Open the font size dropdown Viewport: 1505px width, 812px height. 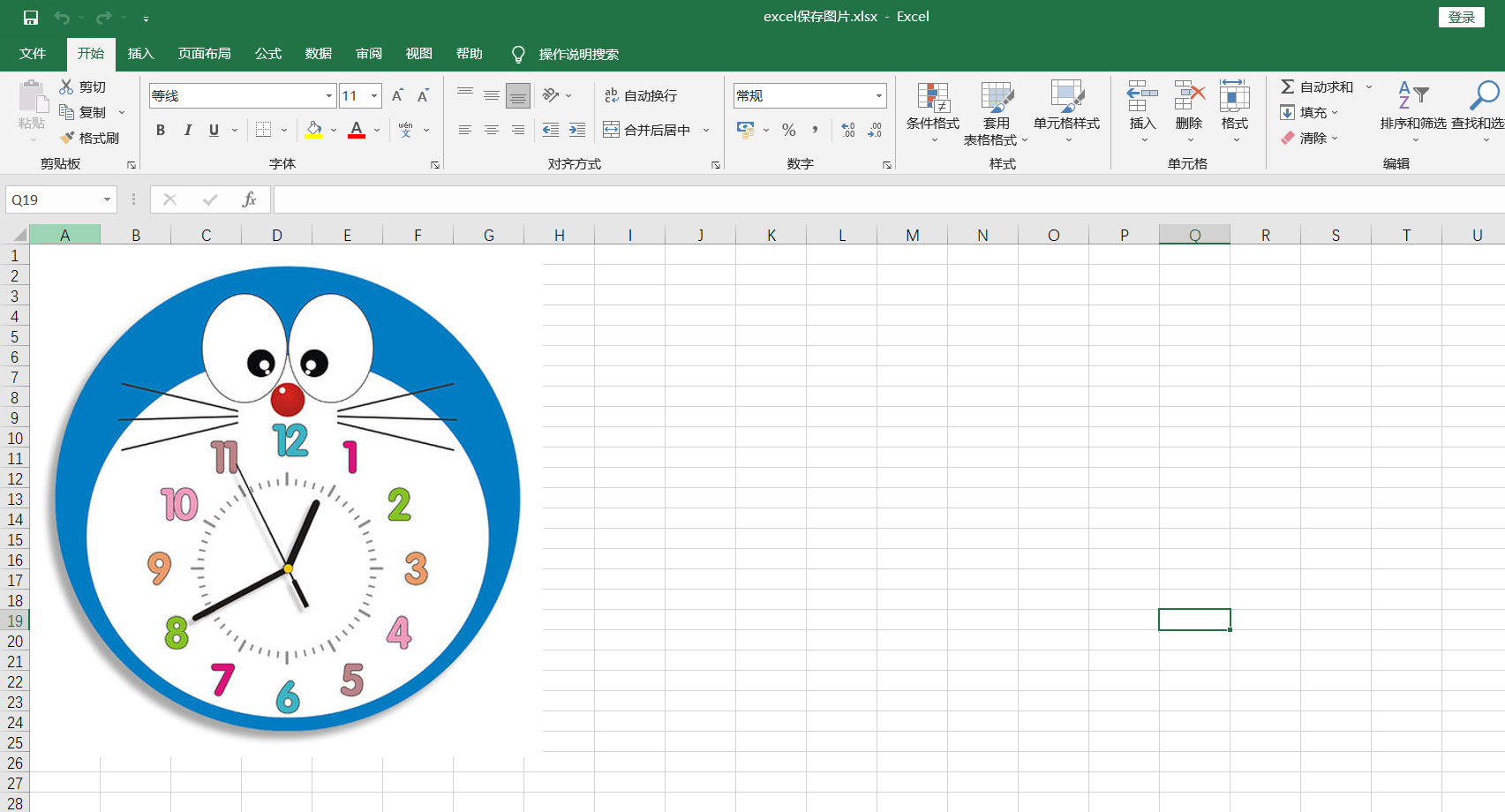pos(374,95)
